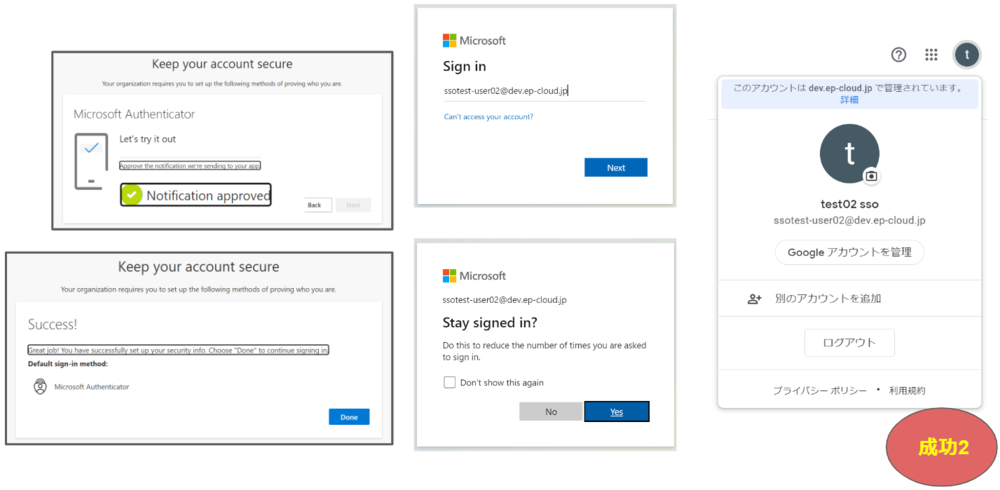This screenshot has height=490, width=1000.
Task: Click the email input field in Sign in
Action: 544,91
